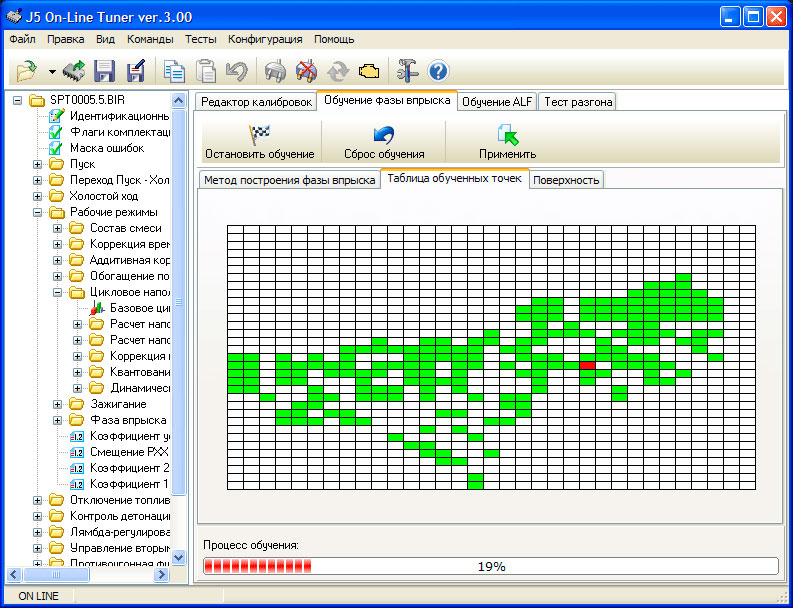Click the save floppy disk icon
Image resolution: width=793 pixels, height=608 pixels.
pyautogui.click(x=104, y=71)
